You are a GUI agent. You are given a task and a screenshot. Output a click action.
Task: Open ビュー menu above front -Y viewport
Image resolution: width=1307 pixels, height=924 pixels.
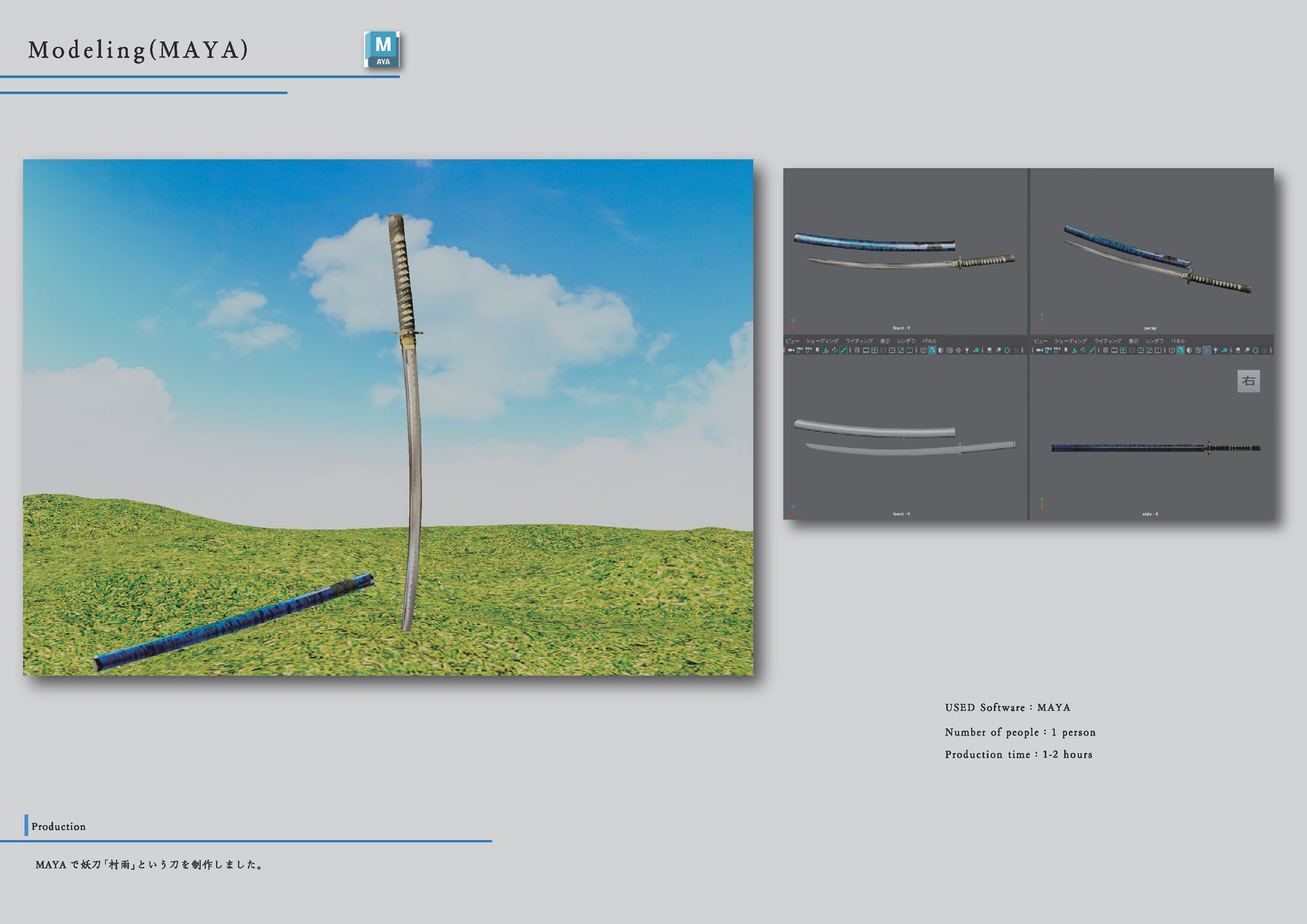tap(792, 341)
